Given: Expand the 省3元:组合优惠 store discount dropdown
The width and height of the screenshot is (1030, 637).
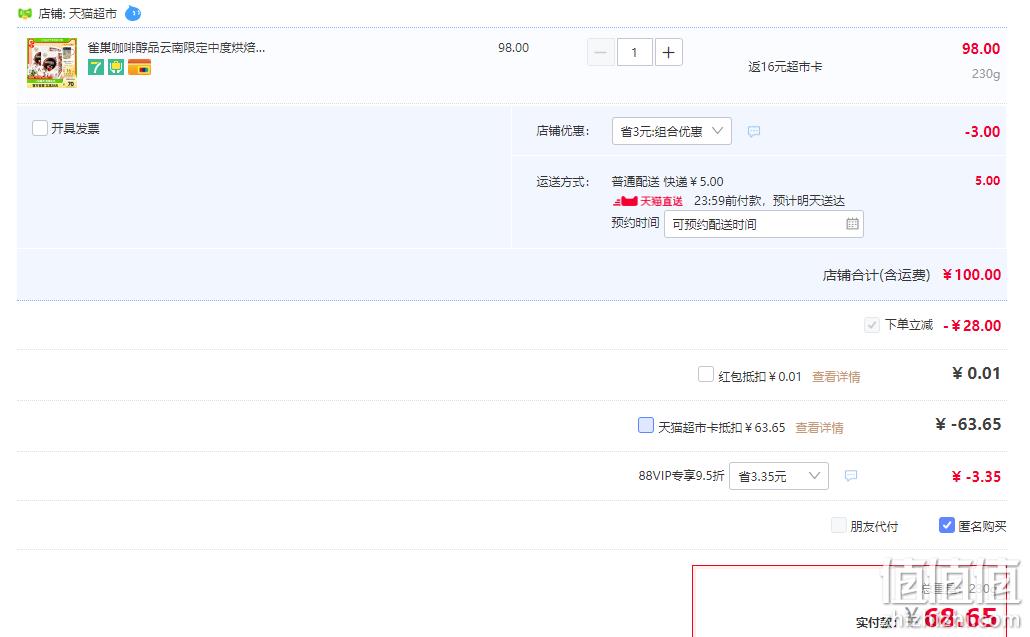Looking at the screenshot, I should pos(671,131).
